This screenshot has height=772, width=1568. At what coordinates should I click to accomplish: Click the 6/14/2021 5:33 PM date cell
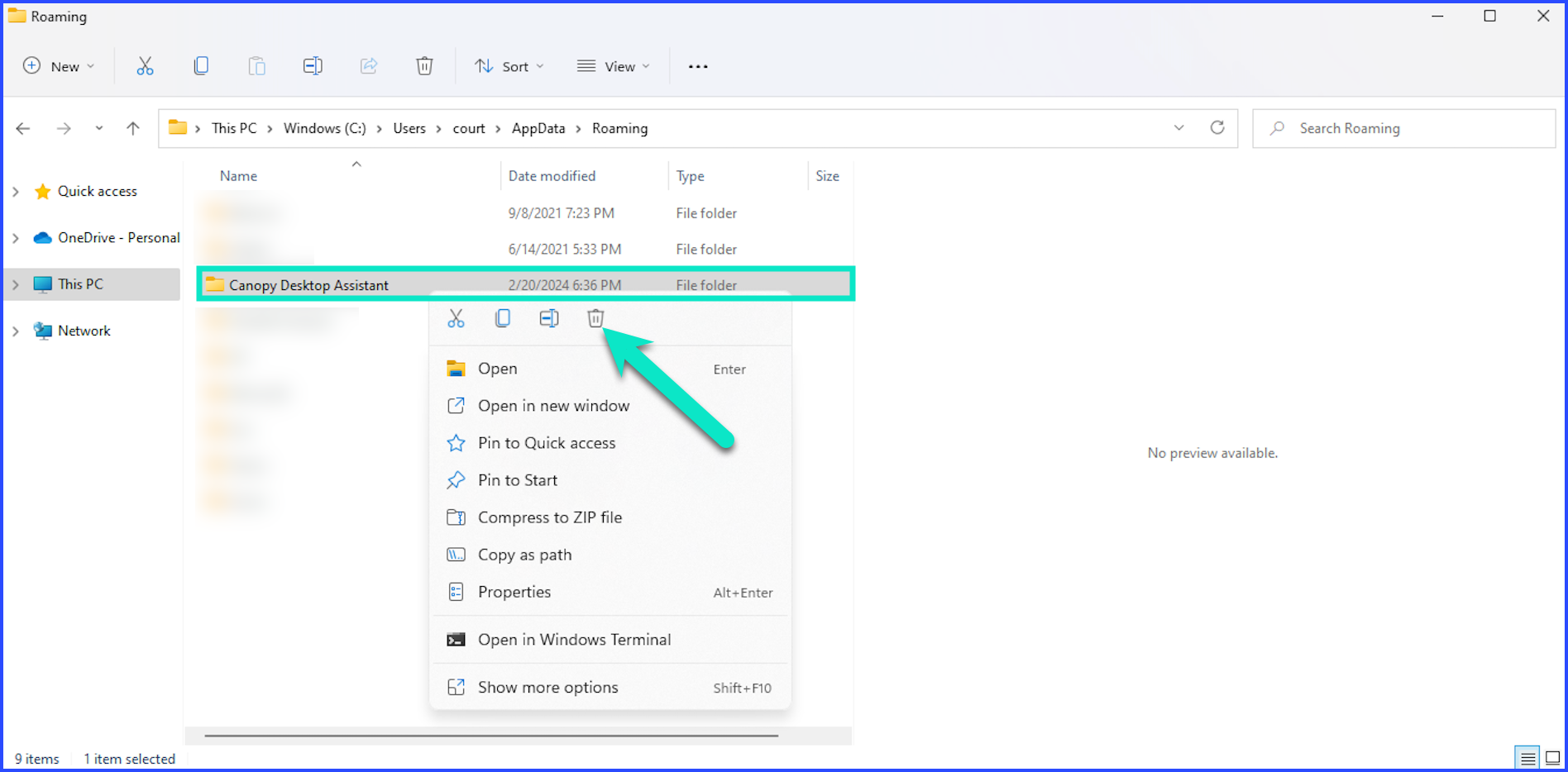click(x=565, y=250)
